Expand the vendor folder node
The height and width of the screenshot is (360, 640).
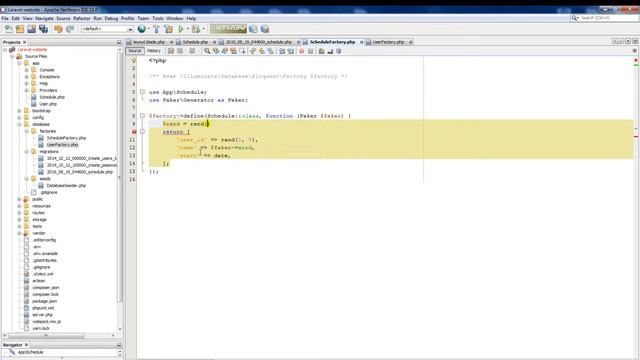tap(19, 233)
